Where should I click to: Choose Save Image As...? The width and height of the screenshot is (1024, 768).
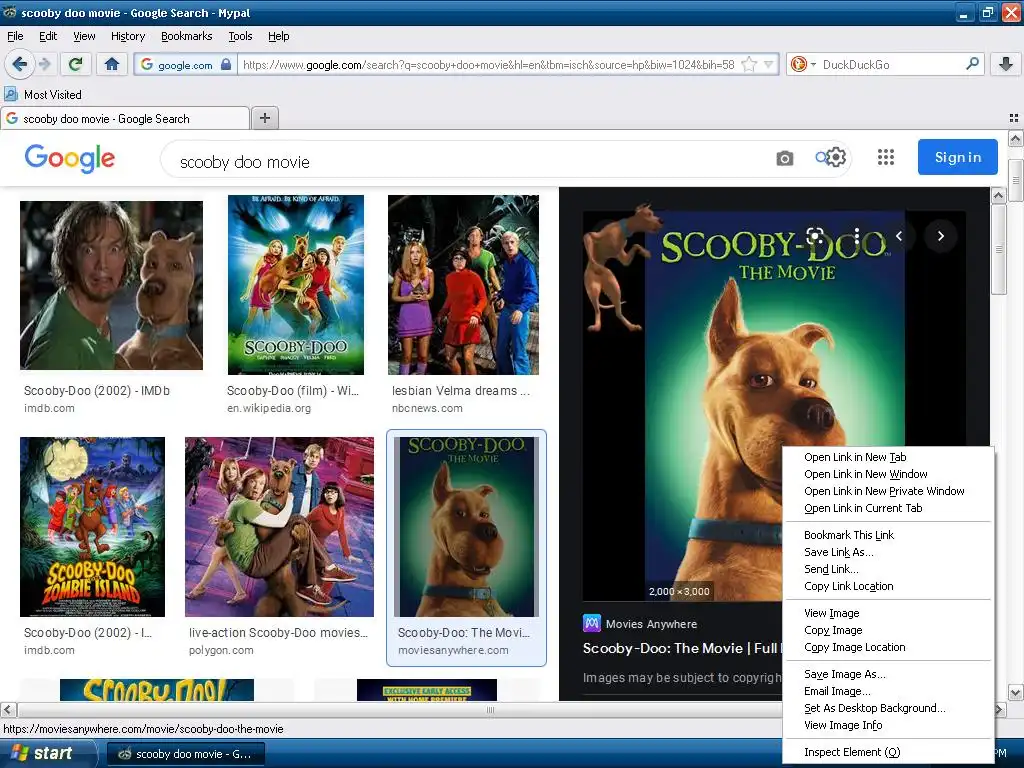pyautogui.click(x=844, y=674)
